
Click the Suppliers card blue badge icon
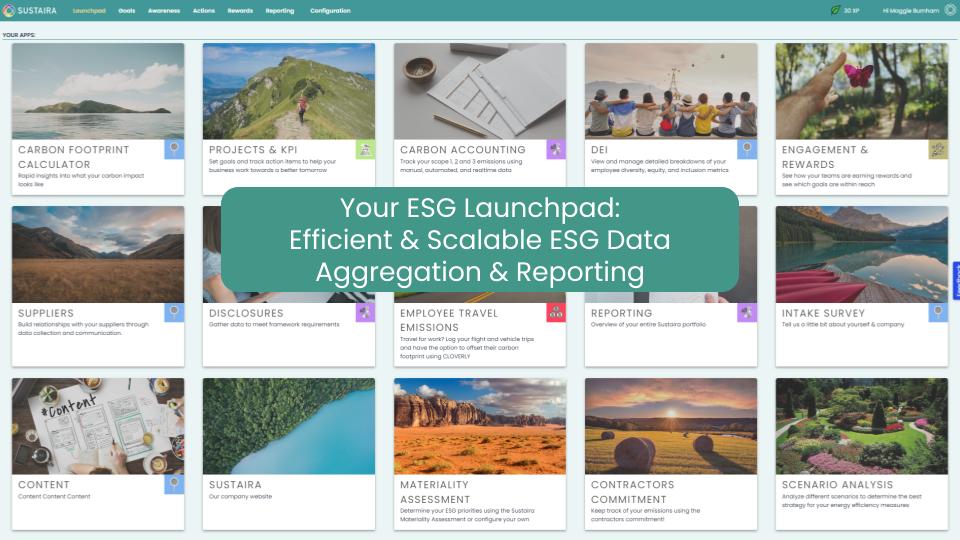click(174, 313)
